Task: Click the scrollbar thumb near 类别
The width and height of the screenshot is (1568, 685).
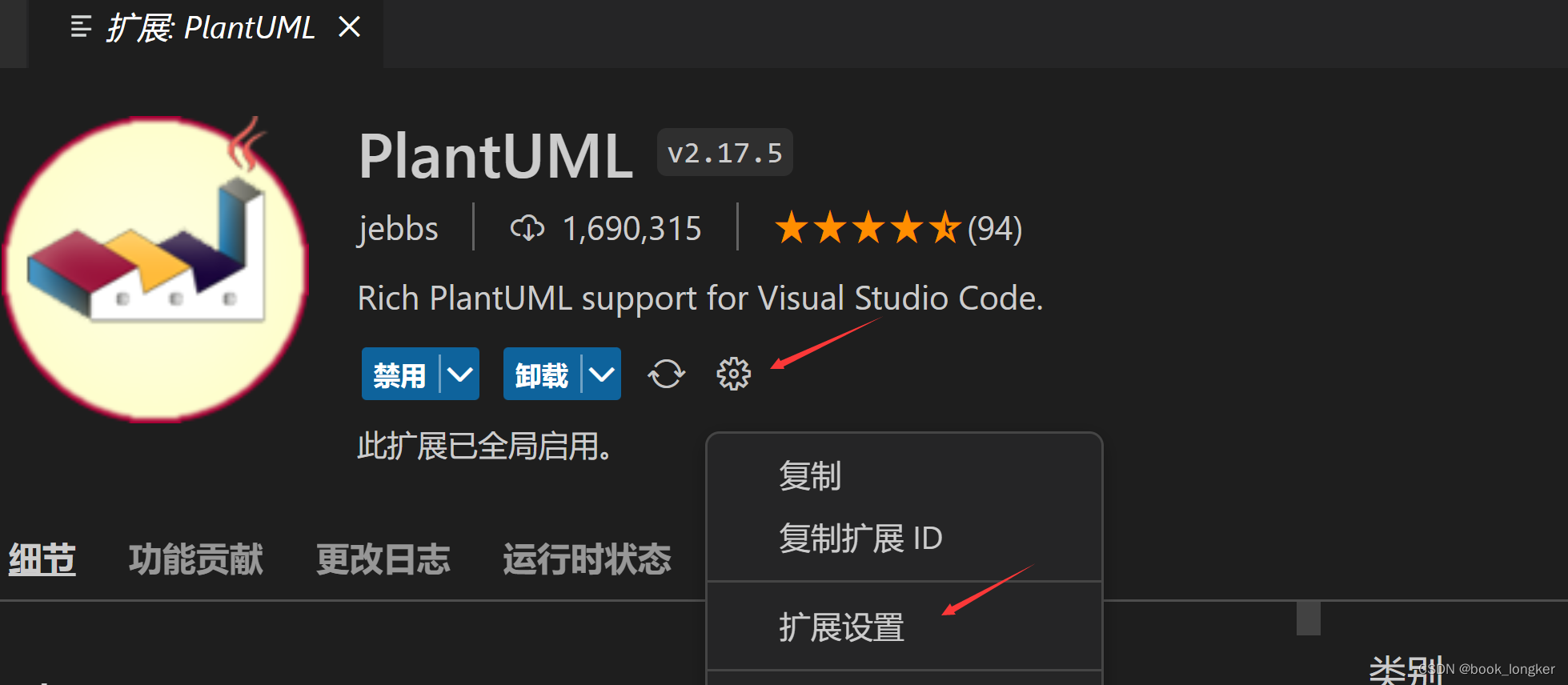Action: 1308,618
